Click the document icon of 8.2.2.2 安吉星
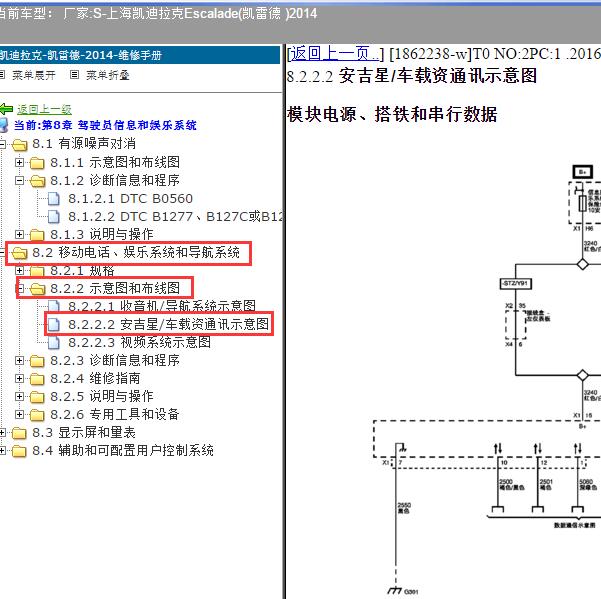This screenshot has width=601, height=599. [54, 325]
